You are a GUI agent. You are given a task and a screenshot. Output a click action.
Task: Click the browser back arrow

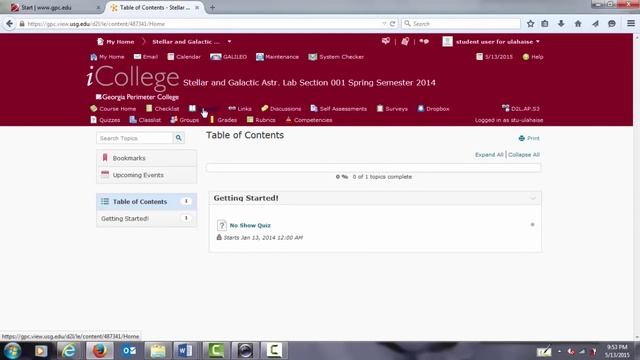tap(9, 24)
